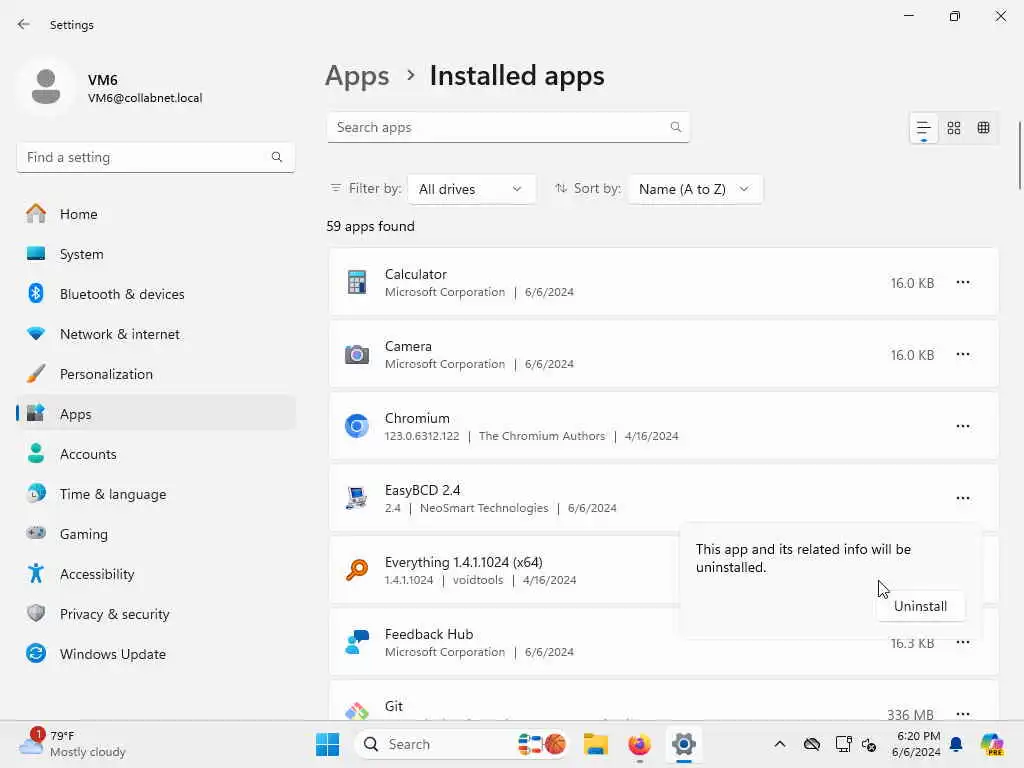Image resolution: width=1024 pixels, height=768 pixels.
Task: Click the Search apps field
Action: point(508,127)
